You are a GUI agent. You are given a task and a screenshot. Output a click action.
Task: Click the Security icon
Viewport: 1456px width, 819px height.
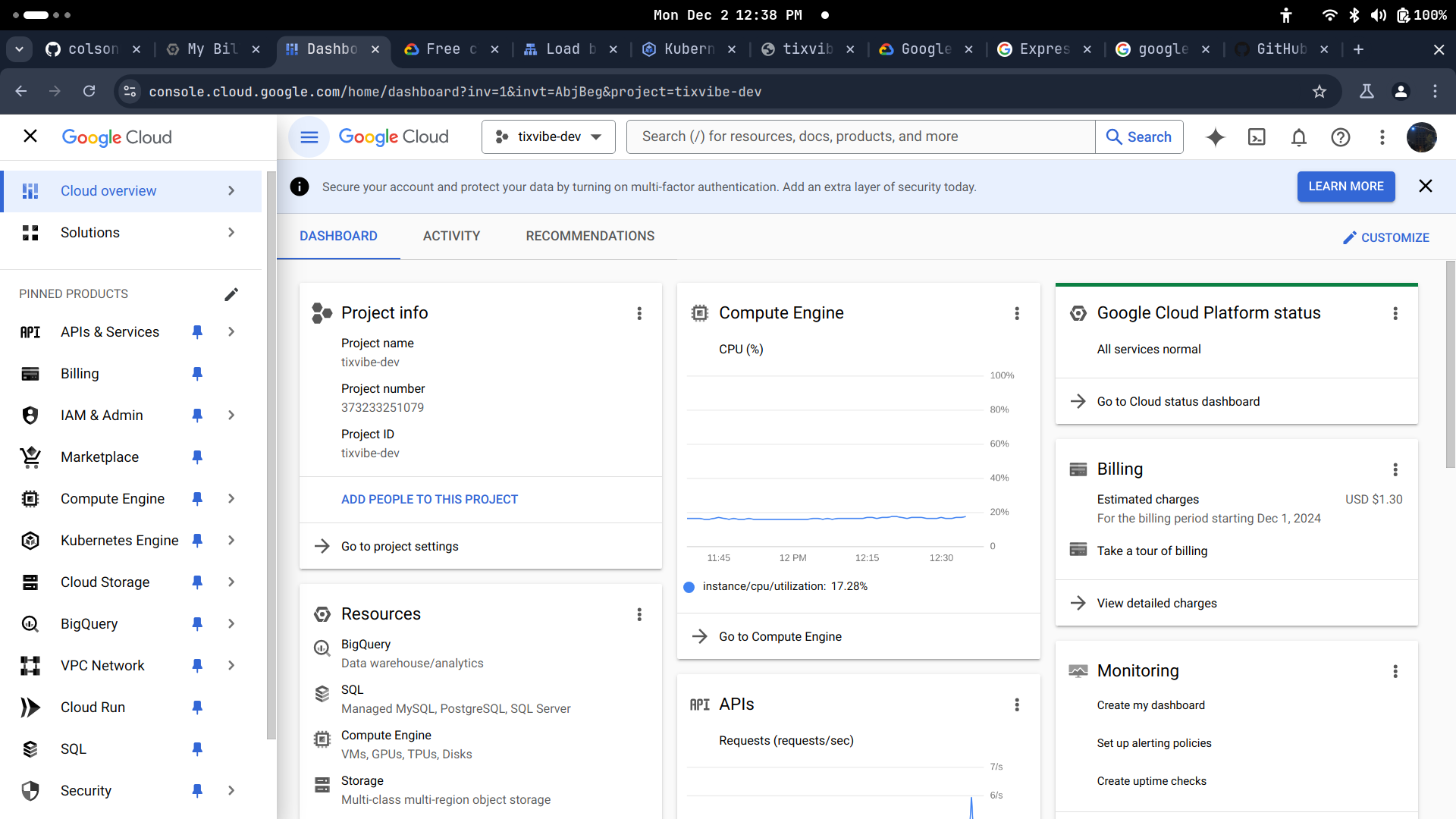pyautogui.click(x=30, y=790)
